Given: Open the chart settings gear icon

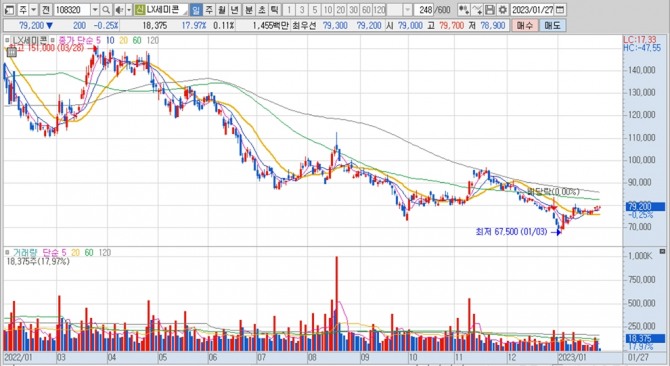Looking at the screenshot, I should click(503, 10).
